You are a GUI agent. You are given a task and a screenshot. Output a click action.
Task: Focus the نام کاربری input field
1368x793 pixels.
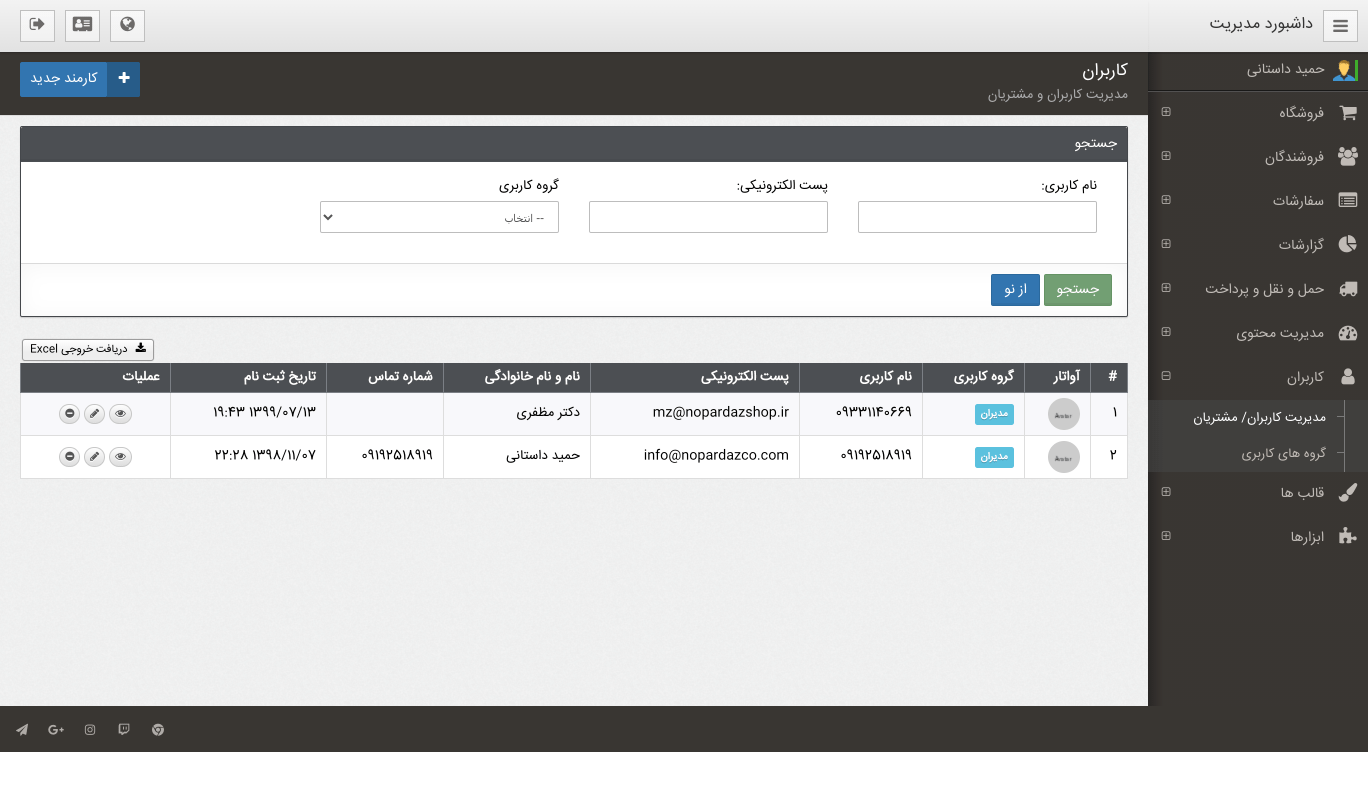coord(977,217)
